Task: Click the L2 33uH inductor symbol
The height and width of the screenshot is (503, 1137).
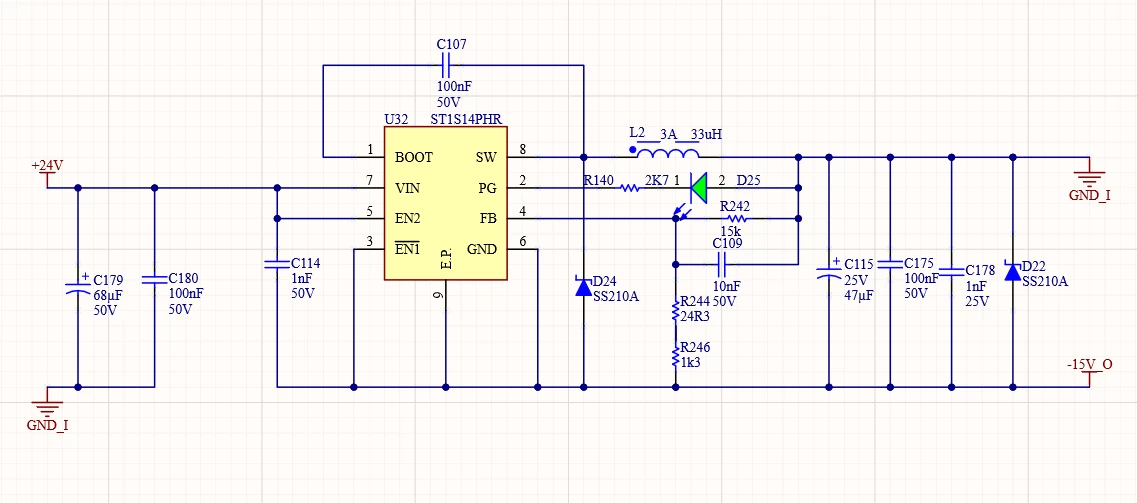Action: pyautogui.click(x=667, y=152)
